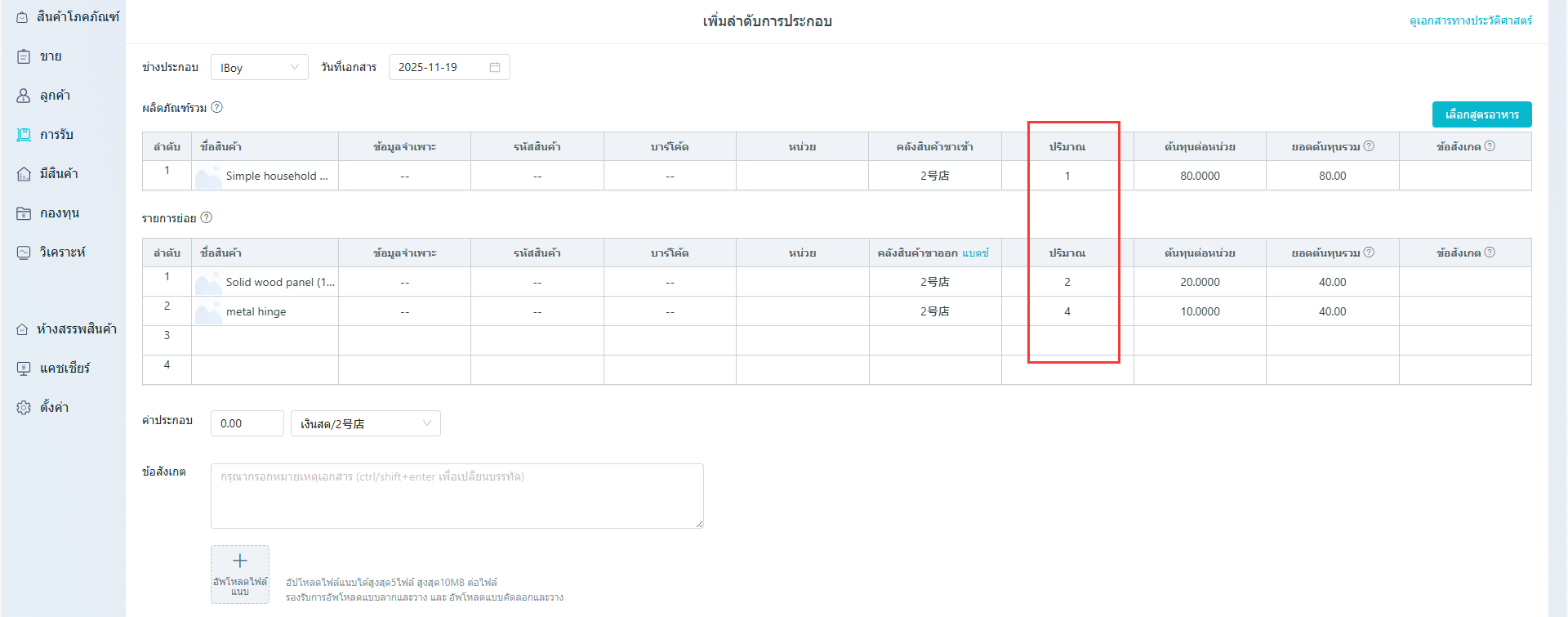This screenshot has width=1568, height=617.
Task: Go to การรับ menu in sidebar
Action: pyautogui.click(x=56, y=135)
